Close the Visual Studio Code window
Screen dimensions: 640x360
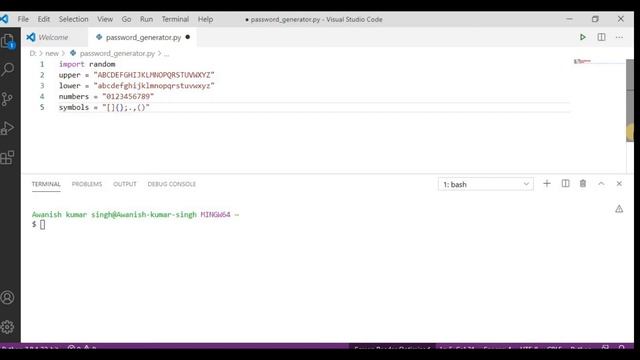pos(621,19)
